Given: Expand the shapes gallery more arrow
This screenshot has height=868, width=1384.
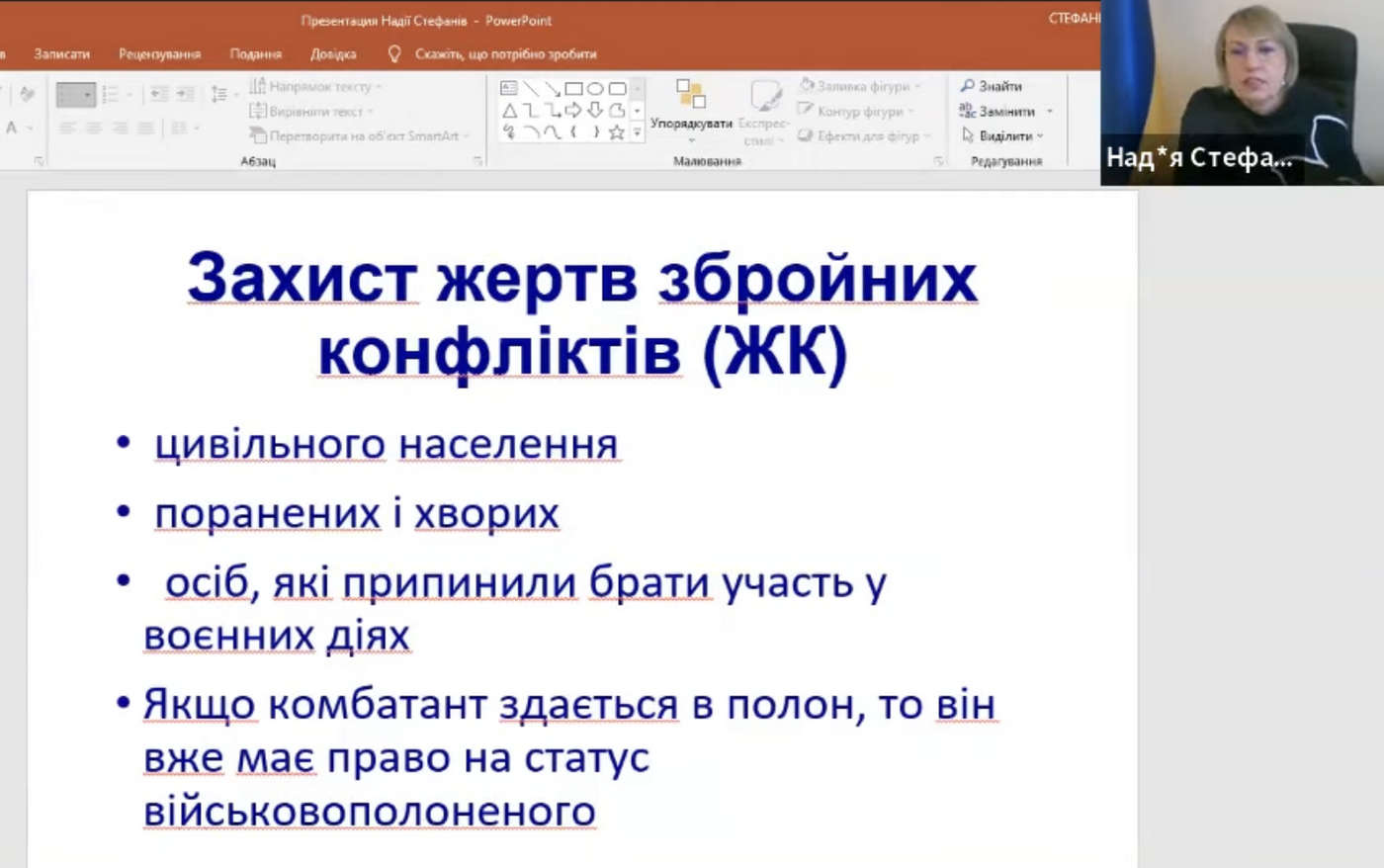Looking at the screenshot, I should click(x=638, y=132).
